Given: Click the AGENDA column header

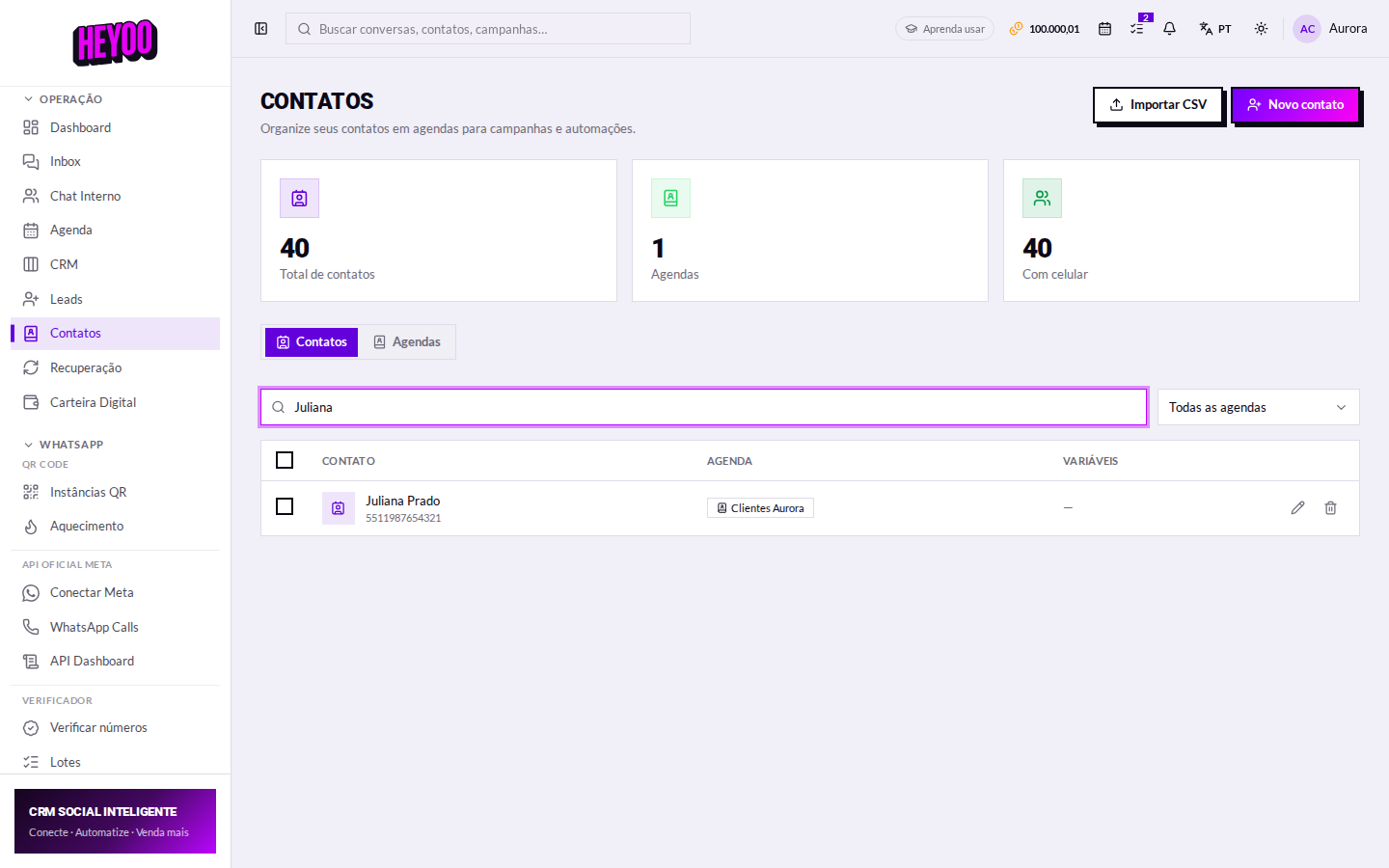Looking at the screenshot, I should pyautogui.click(x=729, y=461).
